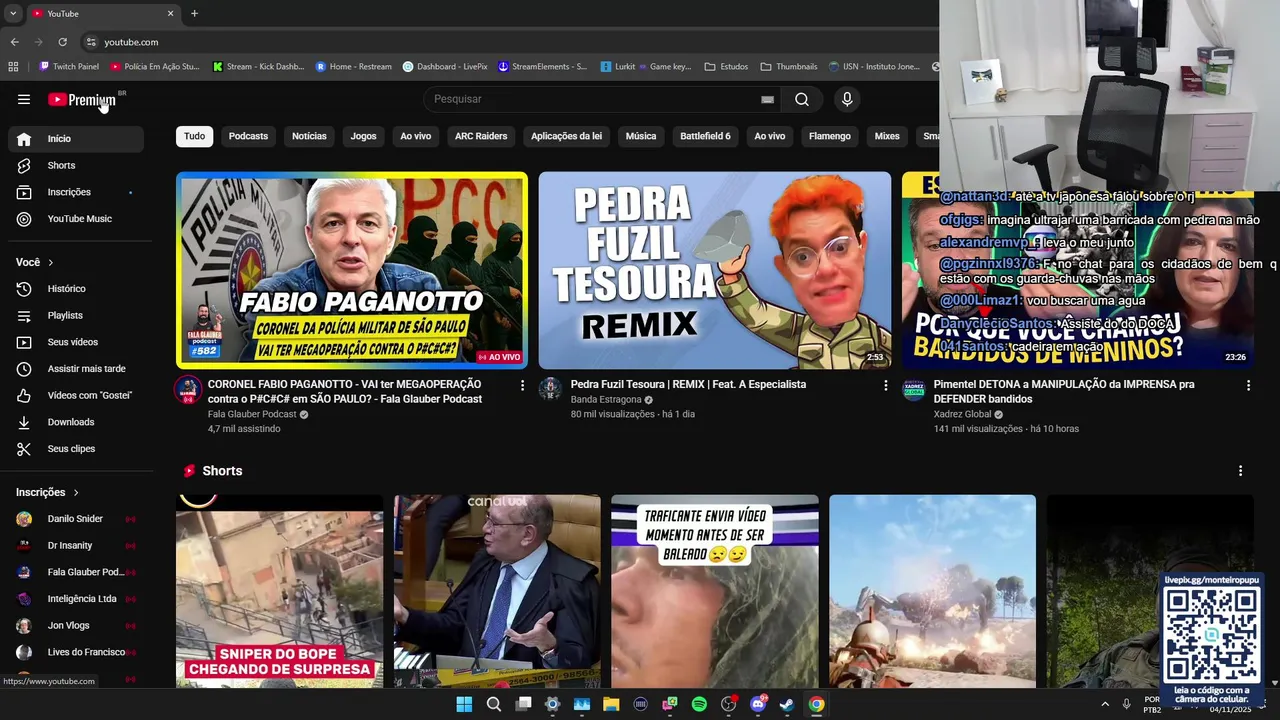The width and height of the screenshot is (1280, 720).
Task: Open Downloads in the sidebar
Action: point(76,422)
